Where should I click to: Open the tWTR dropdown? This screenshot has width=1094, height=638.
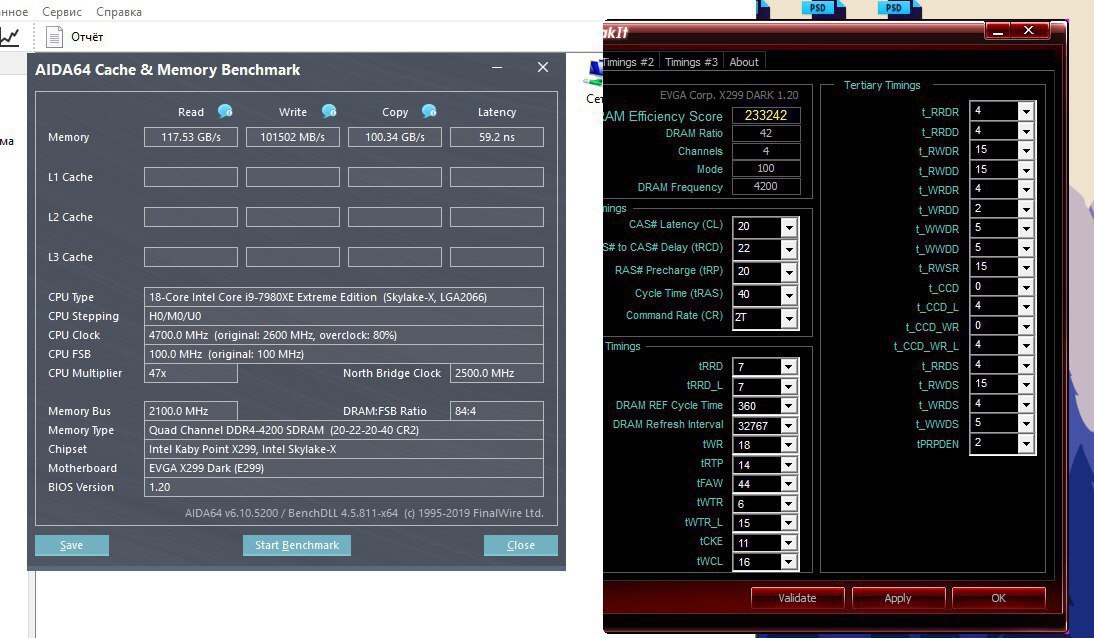point(788,504)
